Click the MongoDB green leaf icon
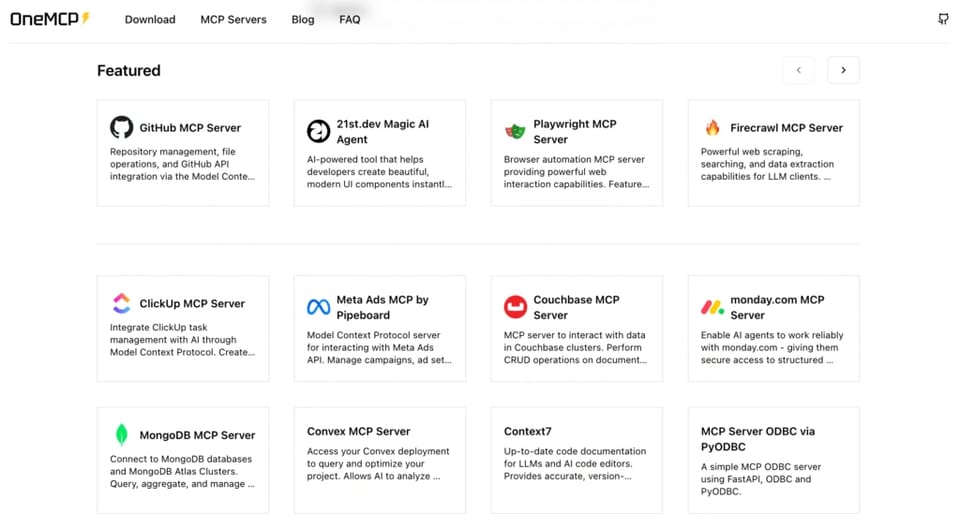The height and width of the screenshot is (528, 960). [121, 435]
